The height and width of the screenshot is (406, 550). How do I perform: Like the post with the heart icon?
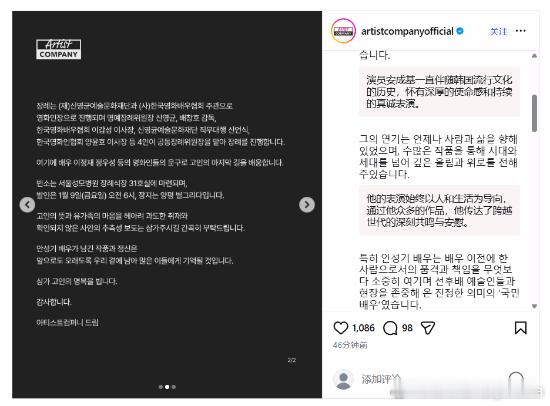coord(340,328)
